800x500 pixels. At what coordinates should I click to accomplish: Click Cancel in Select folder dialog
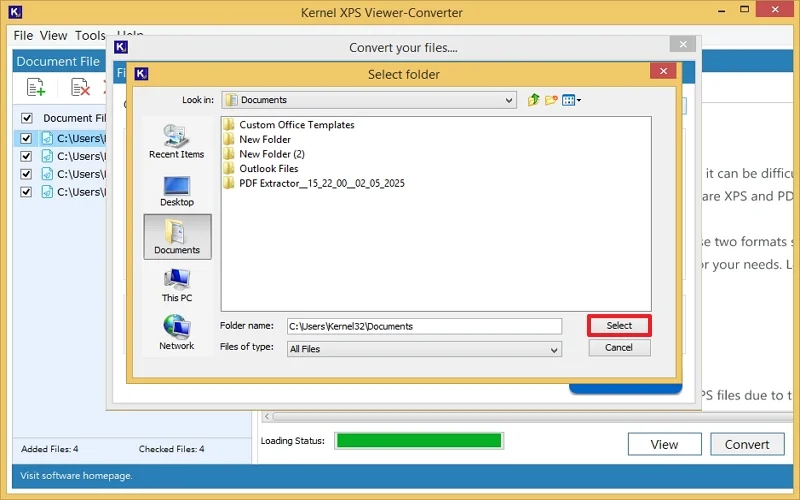point(619,347)
